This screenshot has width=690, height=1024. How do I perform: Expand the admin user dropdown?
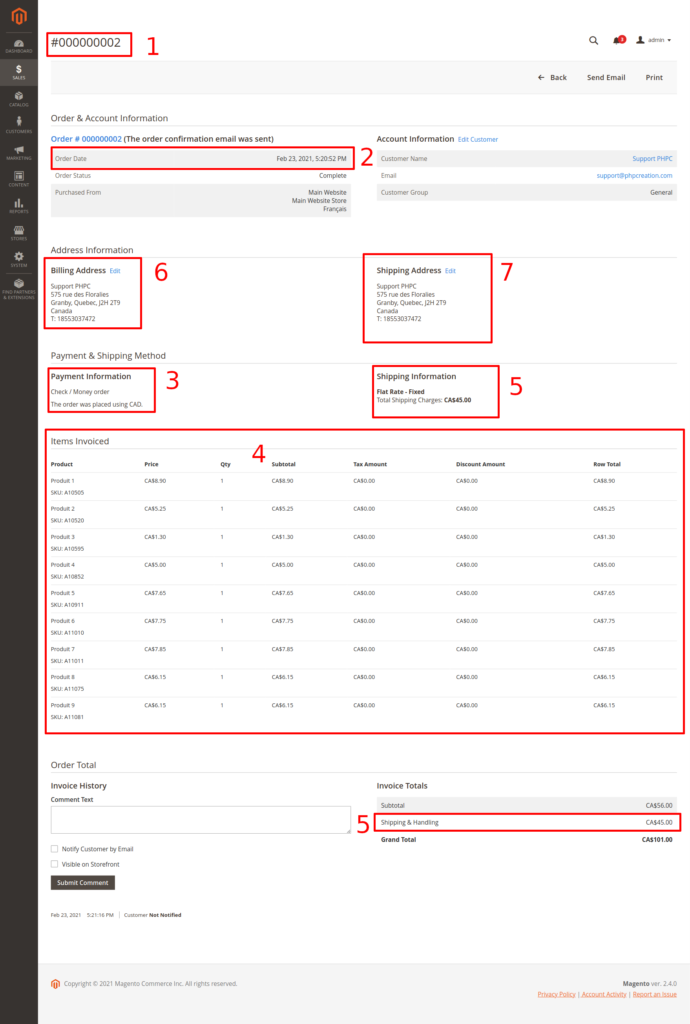point(654,40)
